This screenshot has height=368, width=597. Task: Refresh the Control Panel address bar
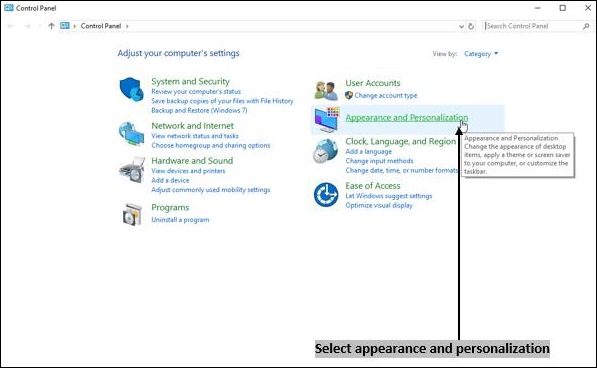471,26
